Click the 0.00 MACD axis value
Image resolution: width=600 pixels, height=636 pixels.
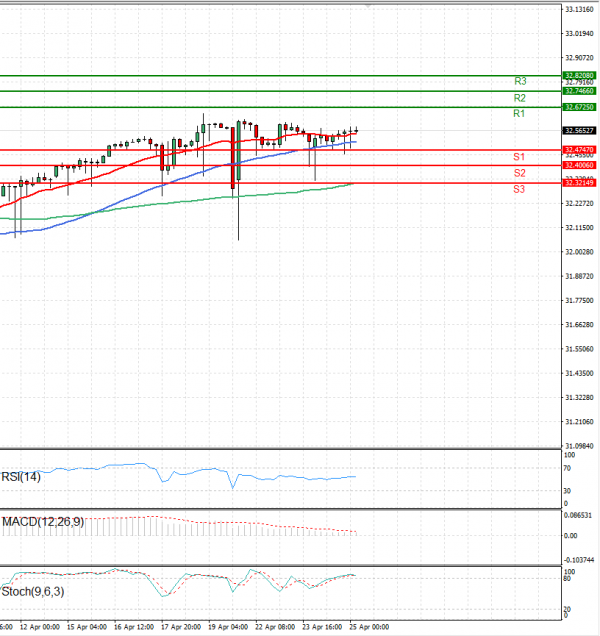point(570,536)
